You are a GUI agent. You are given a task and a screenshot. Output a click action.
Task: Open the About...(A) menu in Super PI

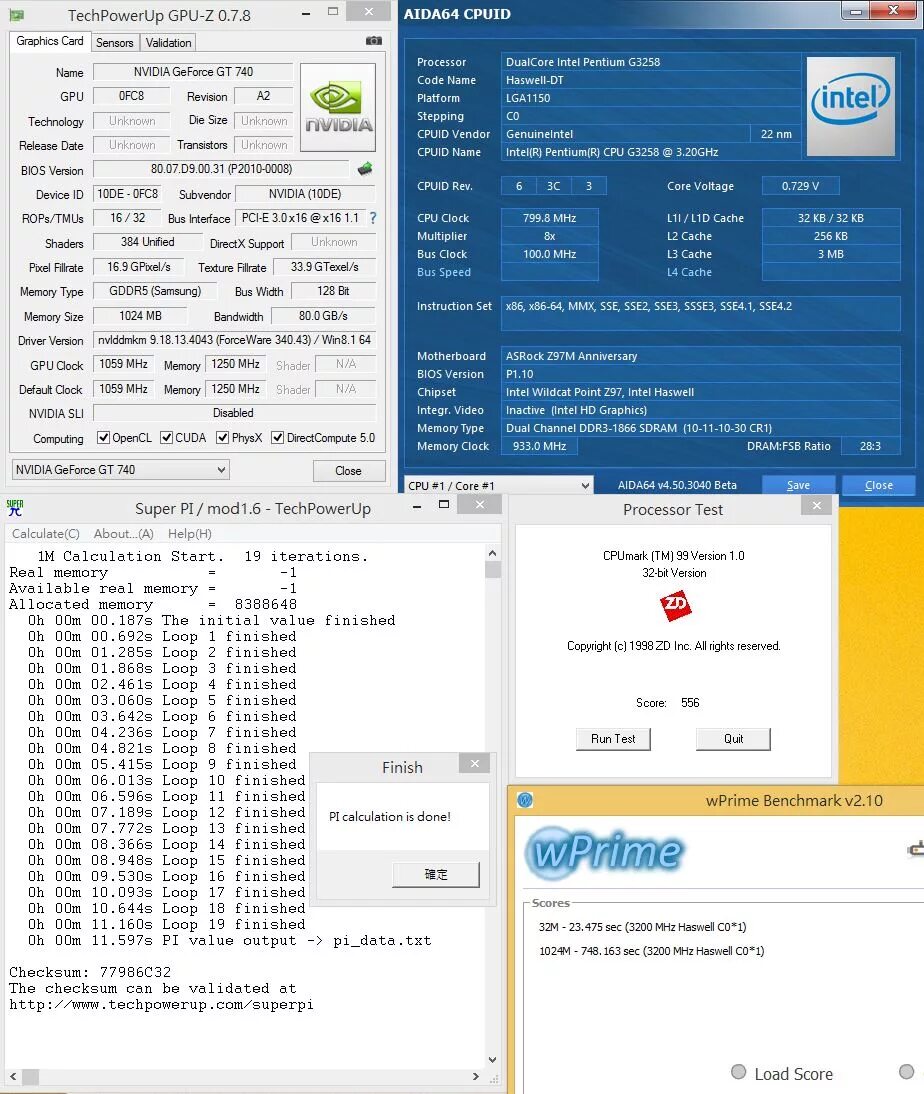click(x=124, y=534)
